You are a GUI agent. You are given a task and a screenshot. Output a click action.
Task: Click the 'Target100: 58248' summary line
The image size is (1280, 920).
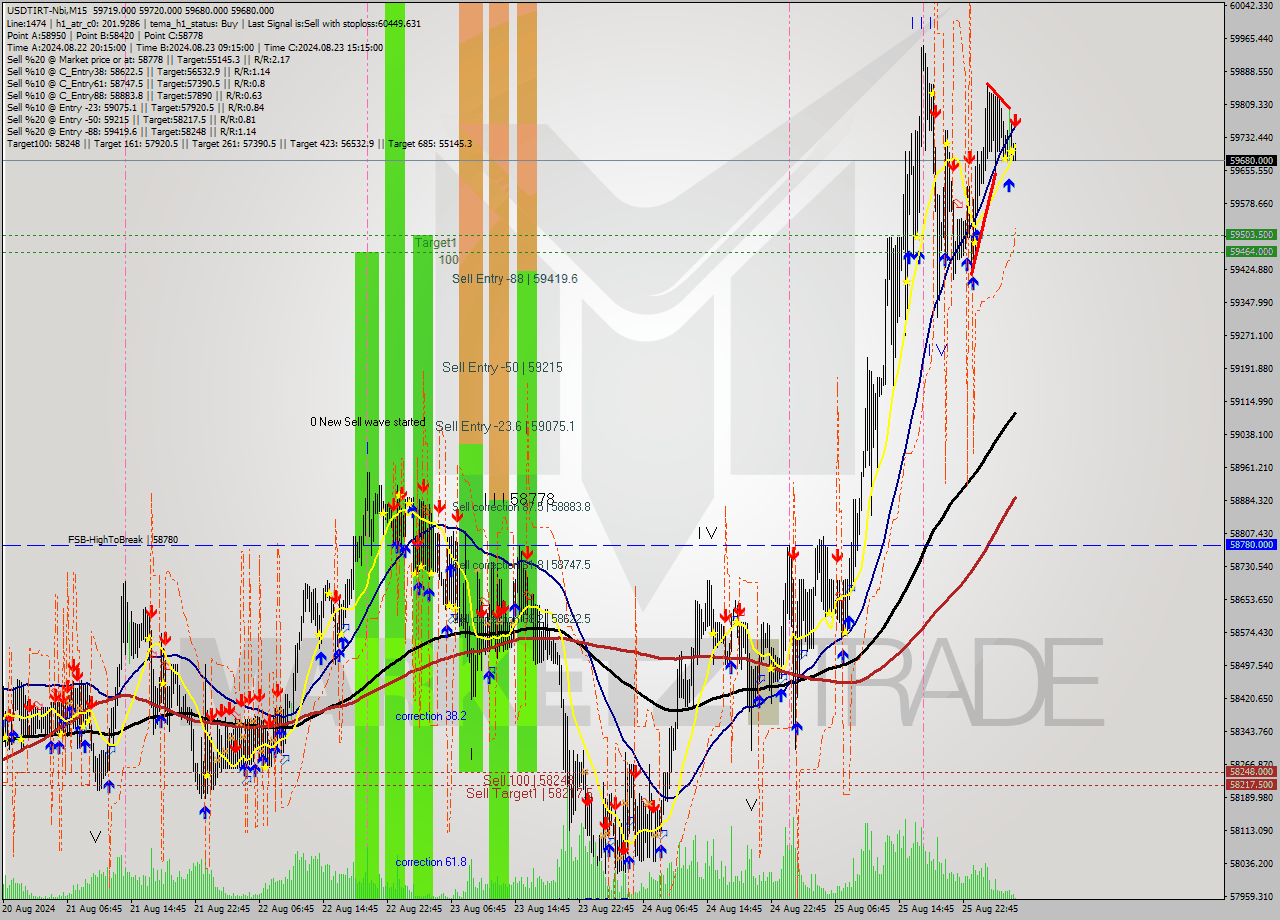pyautogui.click(x=239, y=143)
